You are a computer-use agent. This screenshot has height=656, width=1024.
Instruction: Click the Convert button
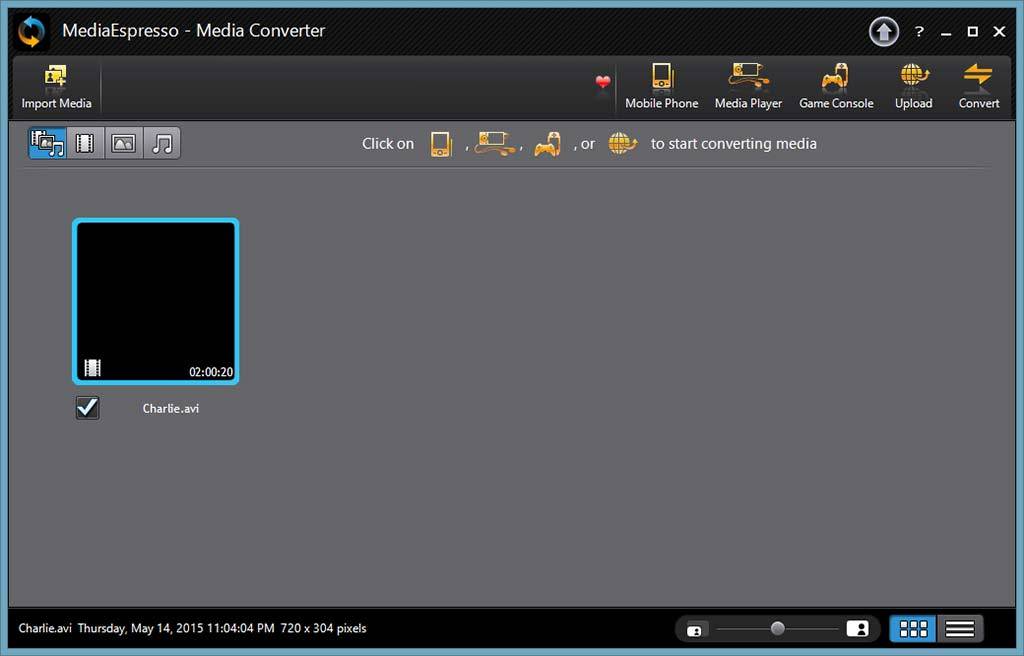point(978,86)
